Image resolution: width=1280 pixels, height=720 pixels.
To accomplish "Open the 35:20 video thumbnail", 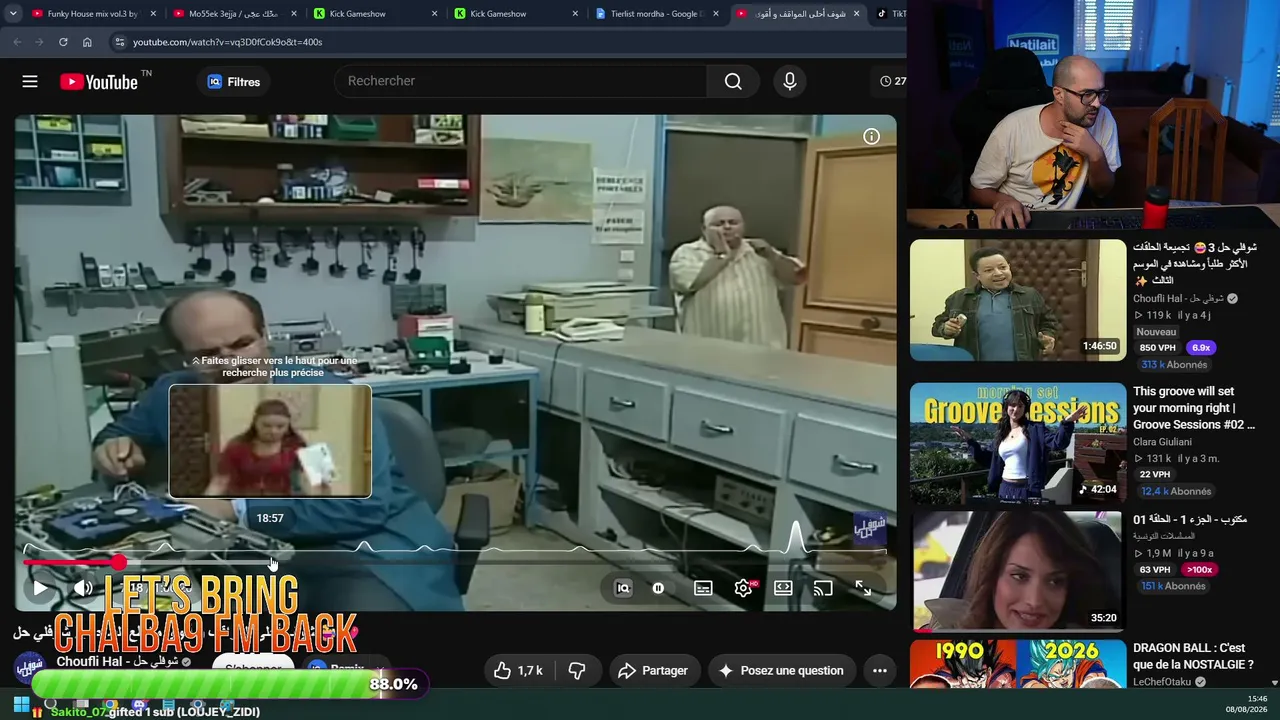I will [x=1018, y=571].
